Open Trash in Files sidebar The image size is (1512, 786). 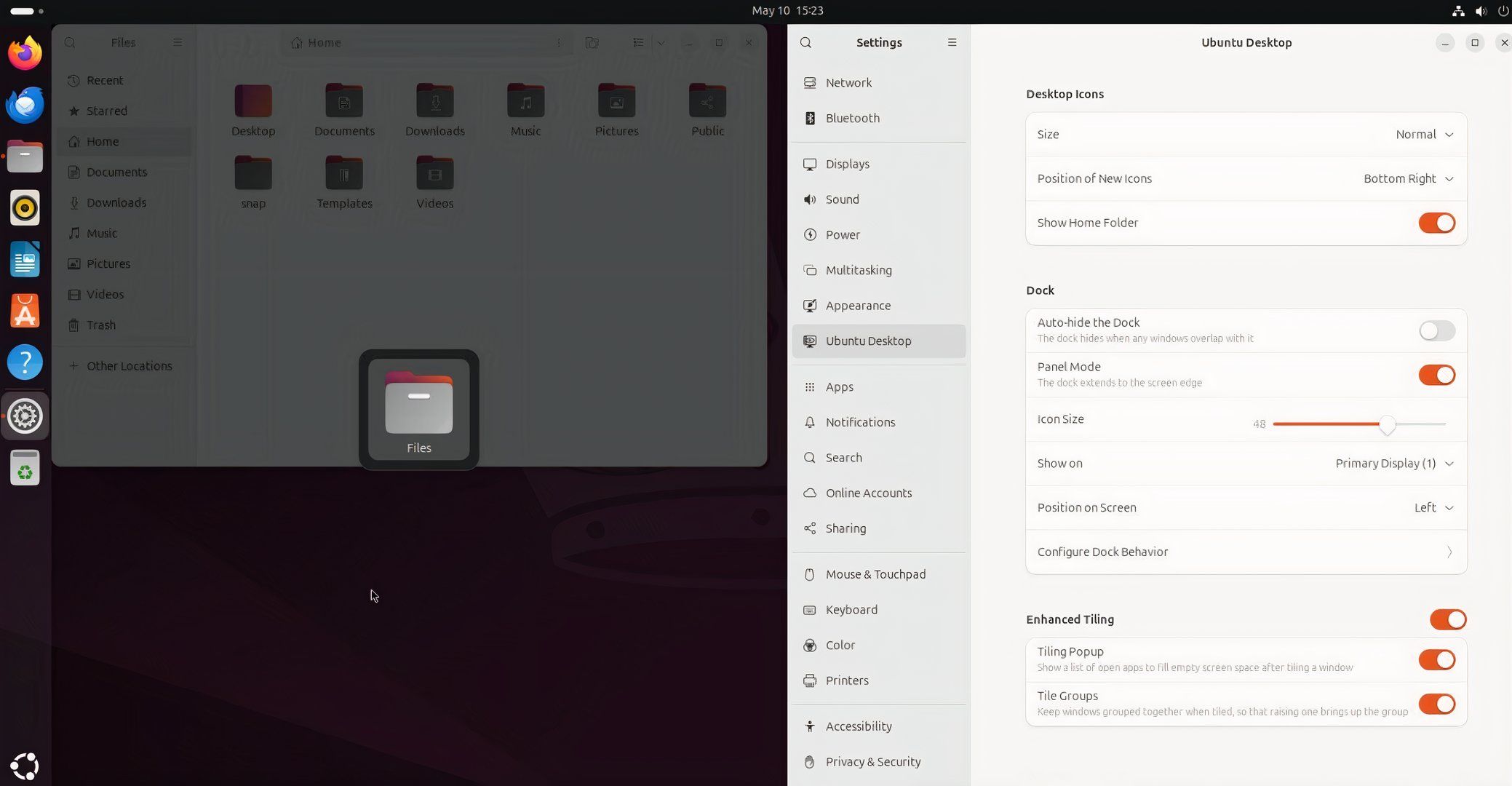click(x=124, y=325)
